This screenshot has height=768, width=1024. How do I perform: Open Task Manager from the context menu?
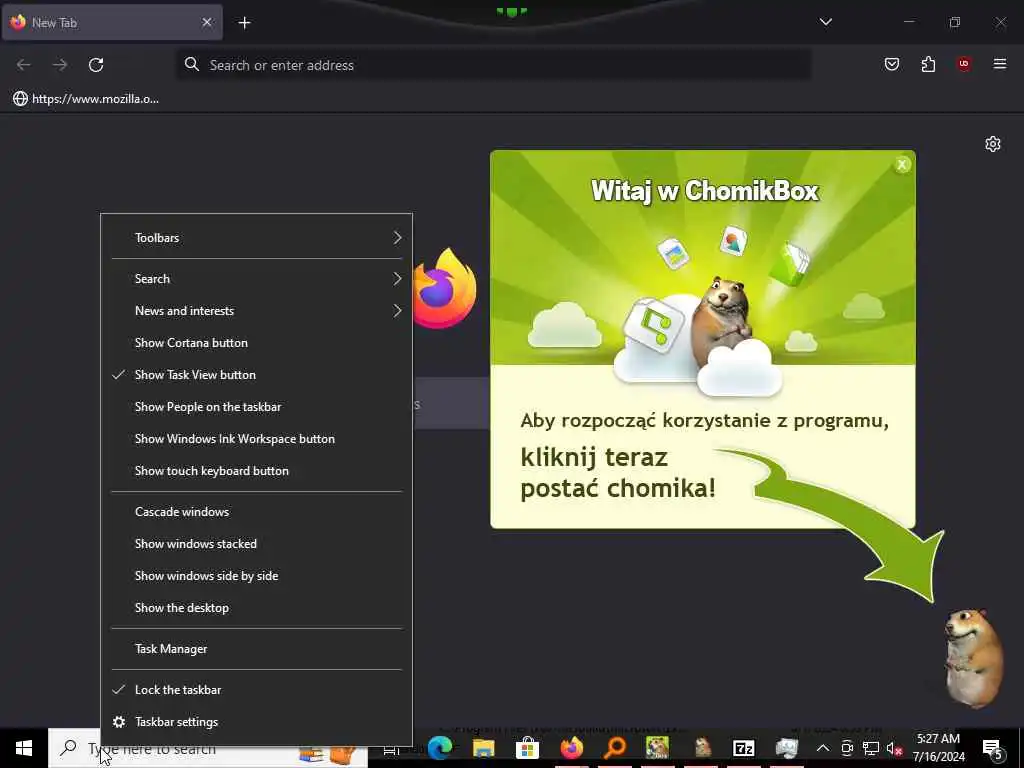tap(257, 649)
